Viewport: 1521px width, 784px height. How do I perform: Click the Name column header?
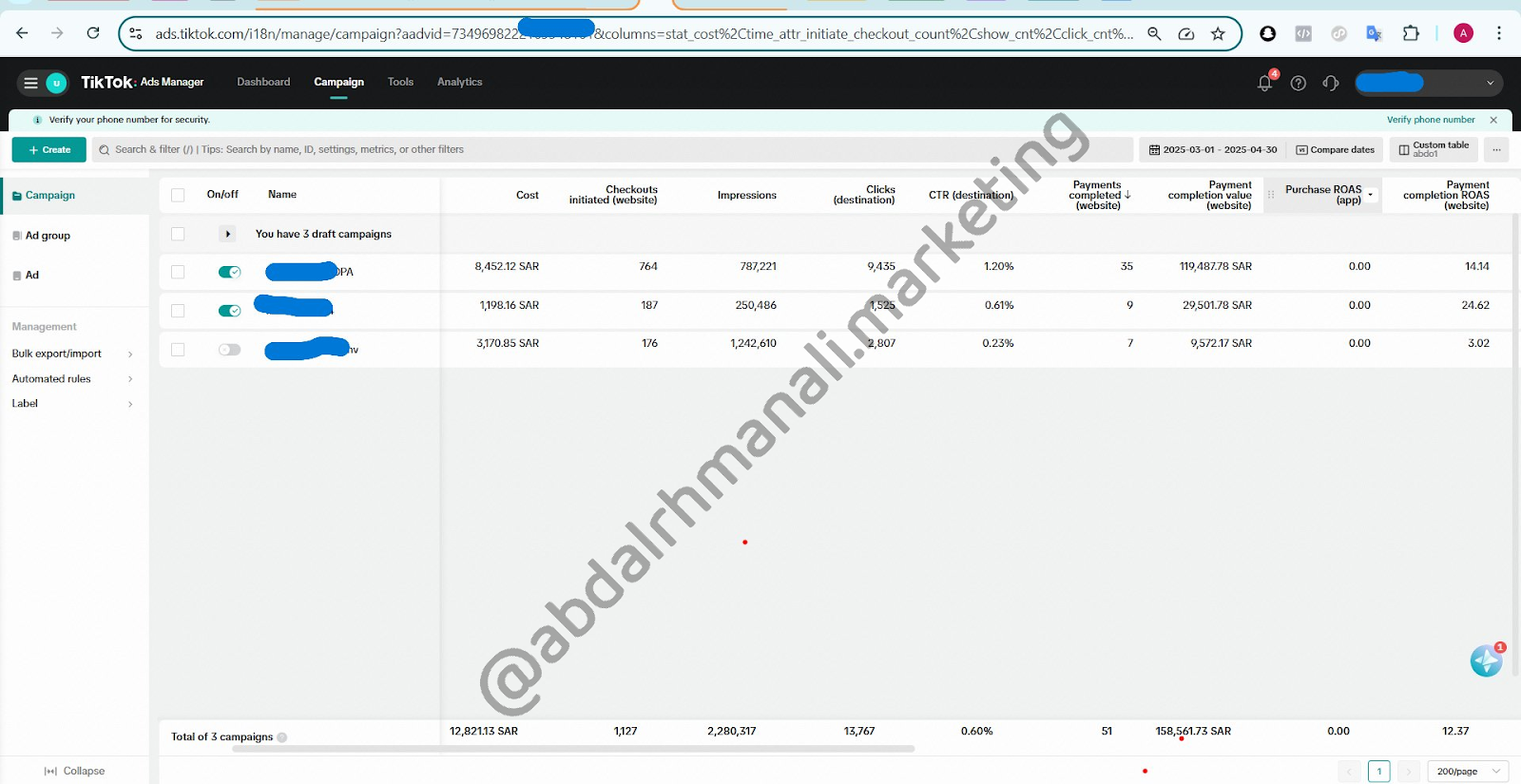pyautogui.click(x=282, y=194)
